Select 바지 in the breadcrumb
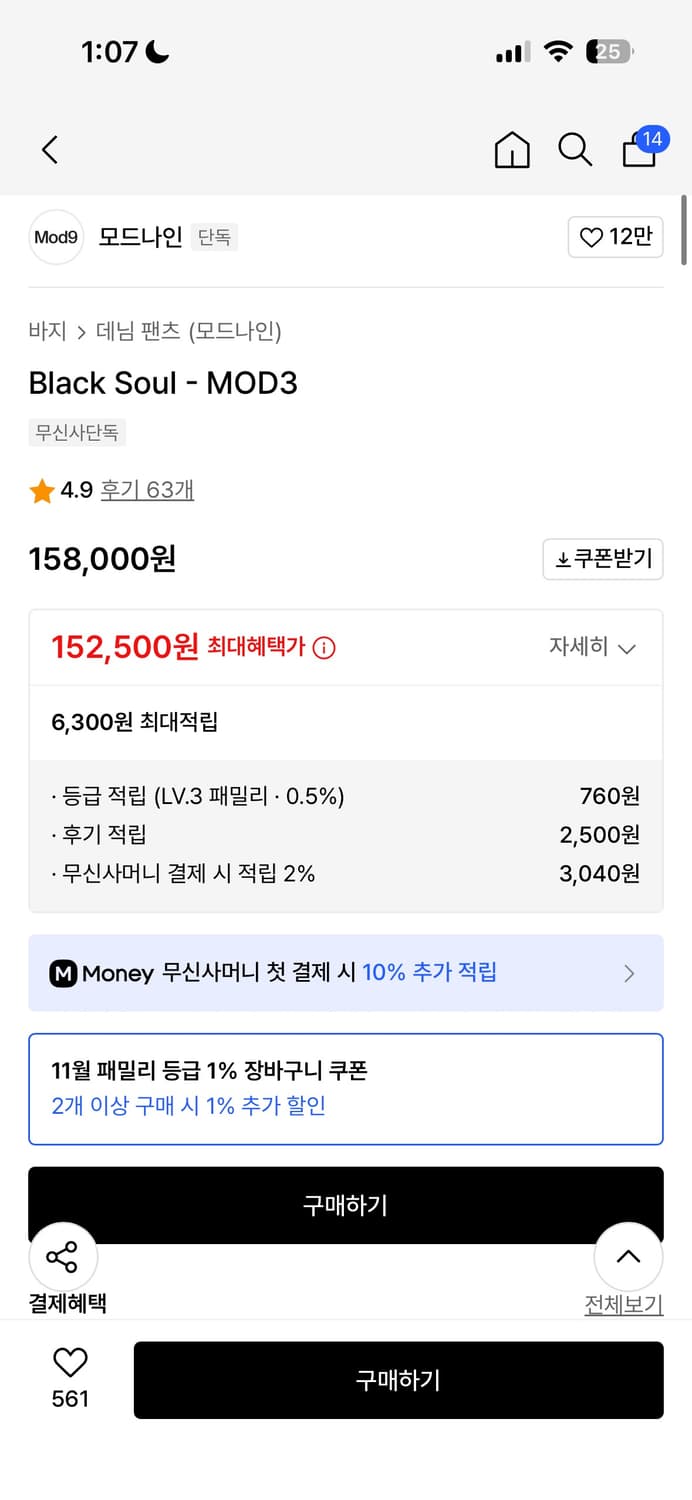The width and height of the screenshot is (692, 1500). coord(44,330)
